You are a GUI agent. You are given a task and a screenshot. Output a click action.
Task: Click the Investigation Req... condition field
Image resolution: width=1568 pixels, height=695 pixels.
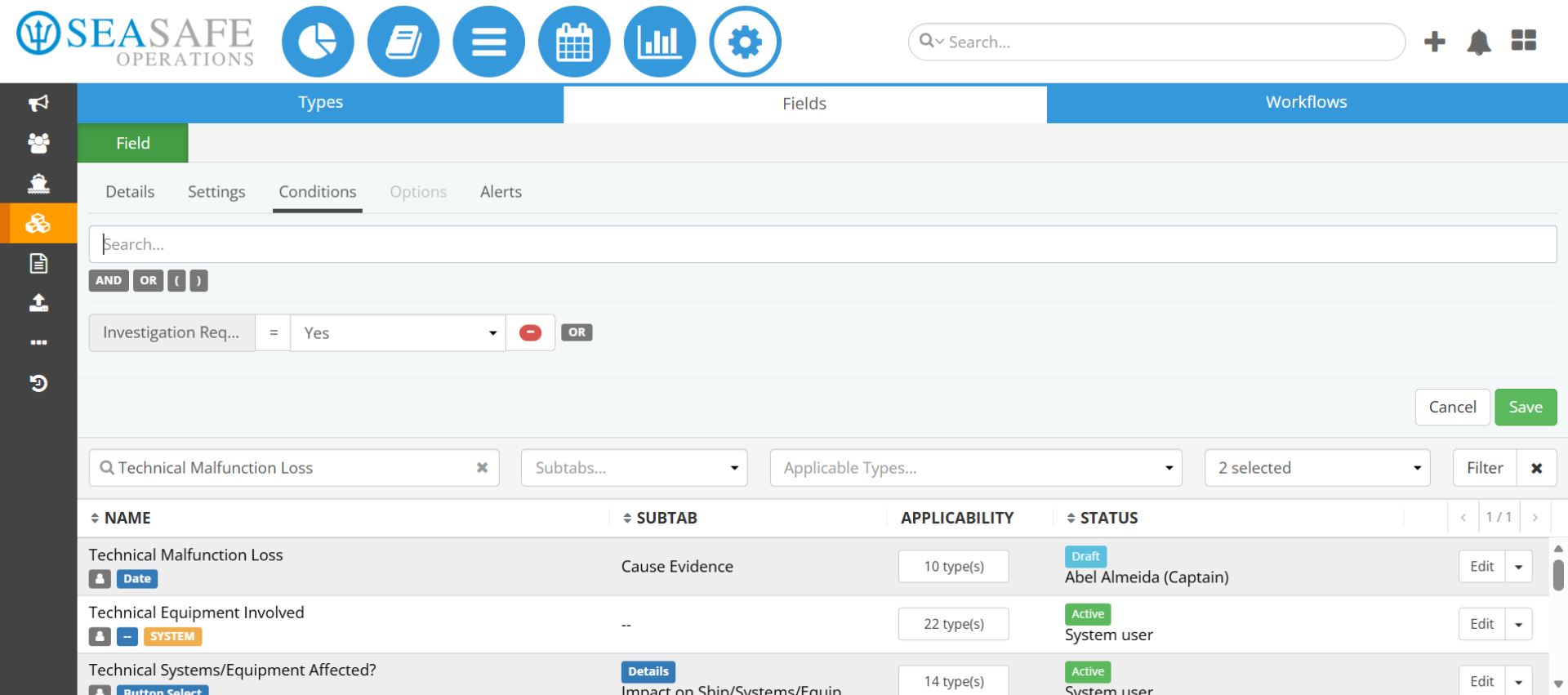[x=171, y=333]
